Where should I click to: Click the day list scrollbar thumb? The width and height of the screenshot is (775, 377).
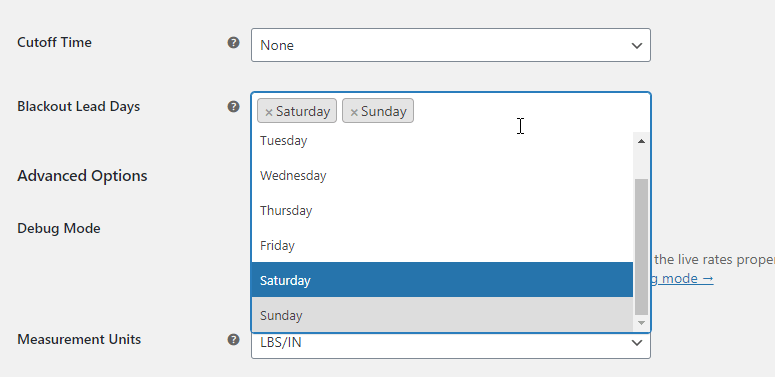pos(642,247)
